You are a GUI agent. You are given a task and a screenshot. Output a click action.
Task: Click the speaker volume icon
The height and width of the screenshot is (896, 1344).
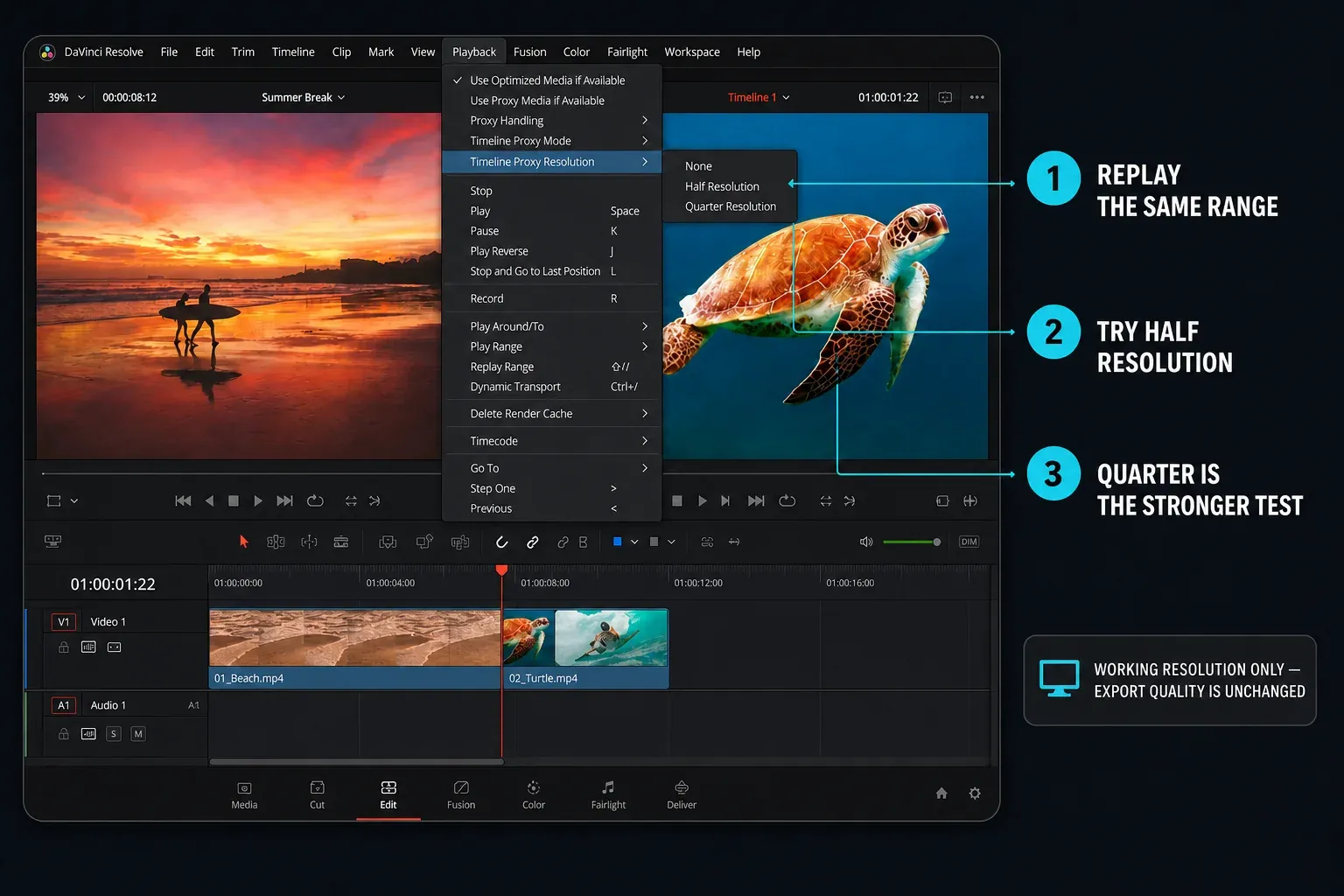click(x=866, y=542)
